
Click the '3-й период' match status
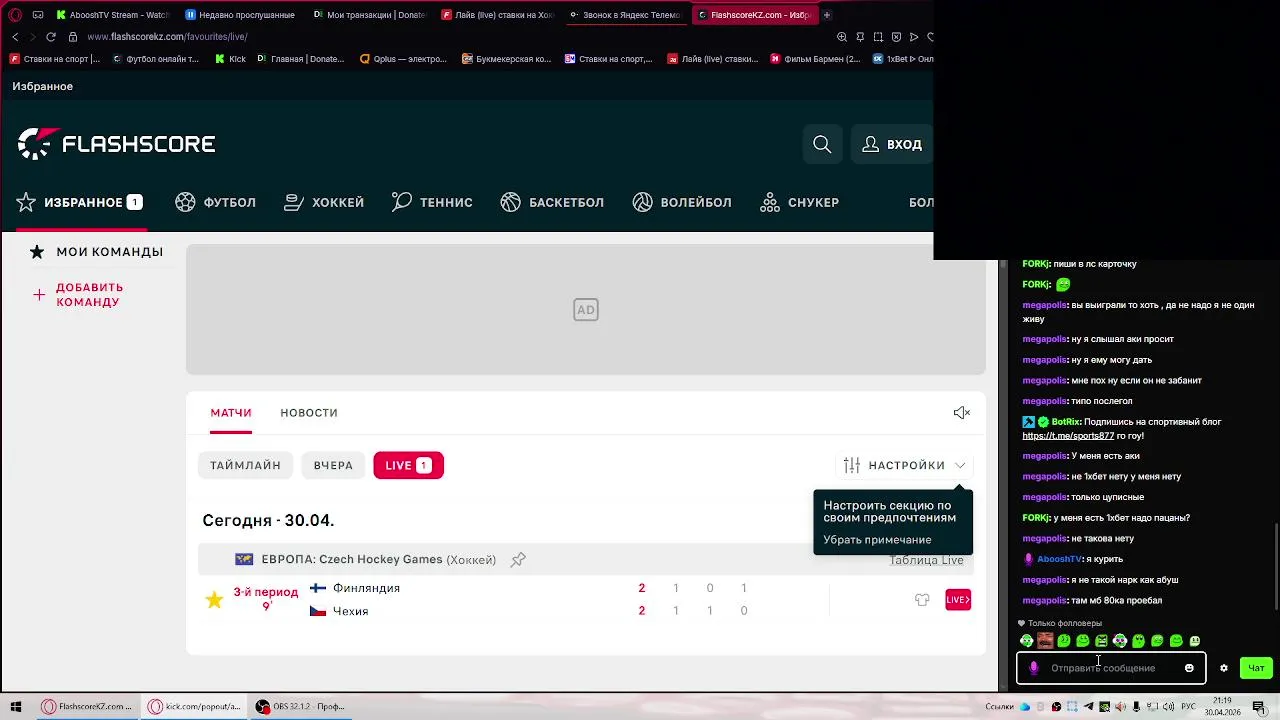coord(266,592)
